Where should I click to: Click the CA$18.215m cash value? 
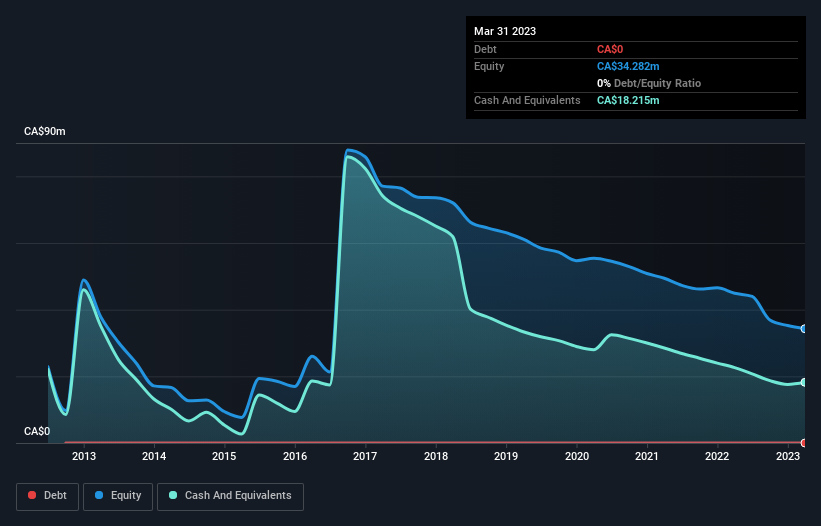click(x=628, y=100)
